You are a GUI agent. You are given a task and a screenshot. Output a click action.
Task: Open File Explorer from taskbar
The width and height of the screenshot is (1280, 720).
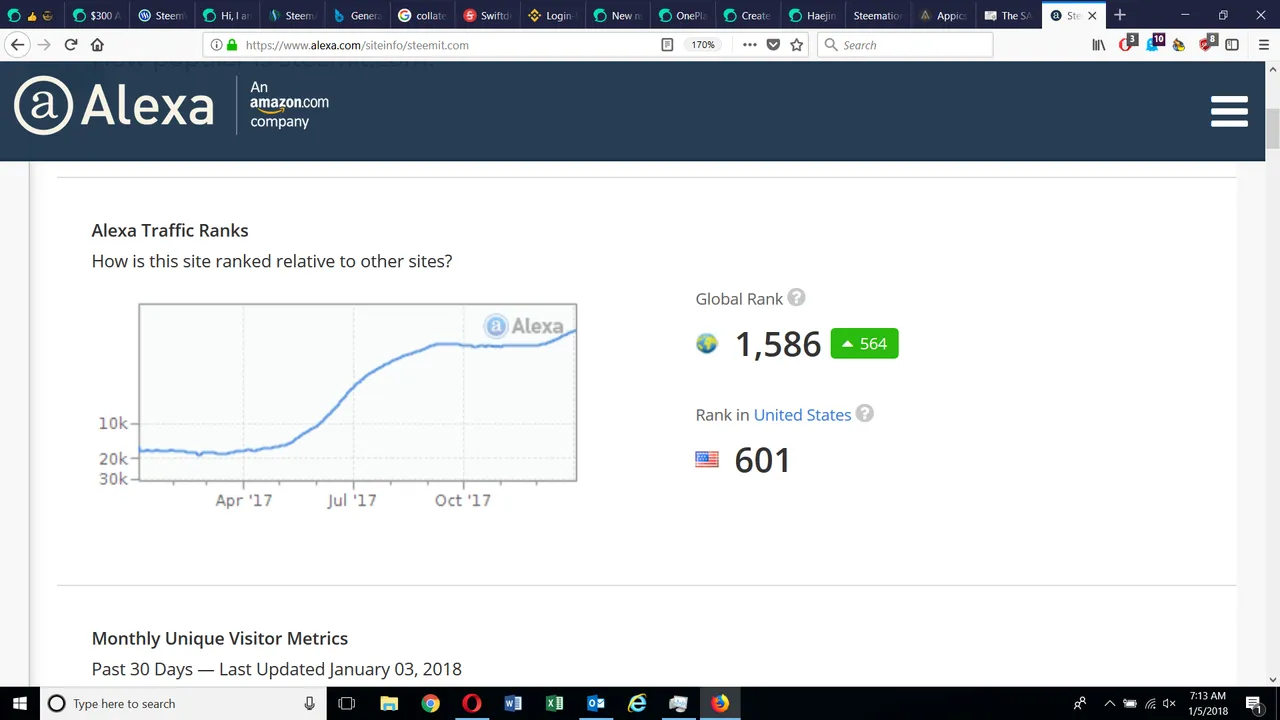click(389, 703)
